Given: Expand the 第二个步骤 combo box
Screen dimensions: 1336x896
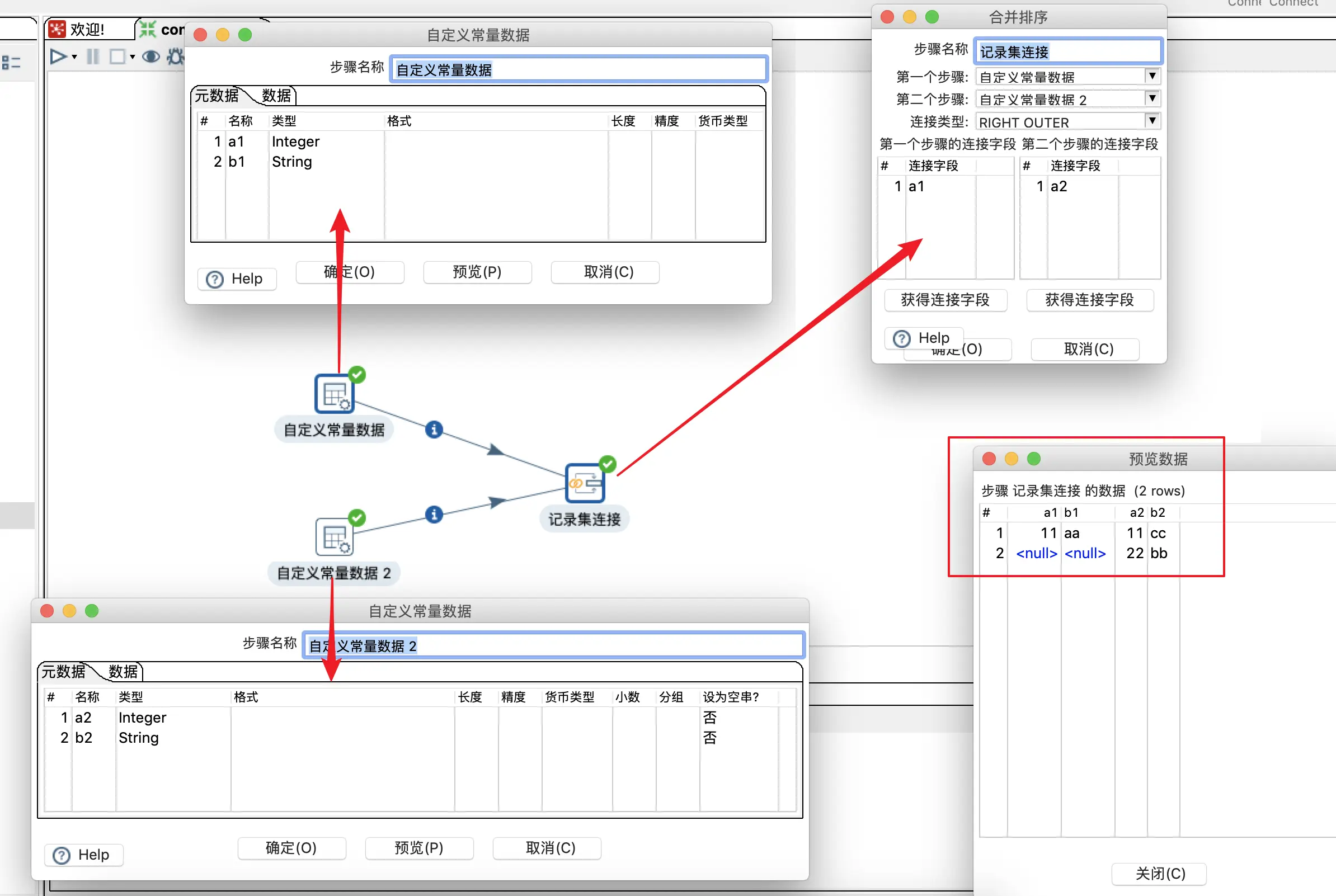Looking at the screenshot, I should point(1152,99).
